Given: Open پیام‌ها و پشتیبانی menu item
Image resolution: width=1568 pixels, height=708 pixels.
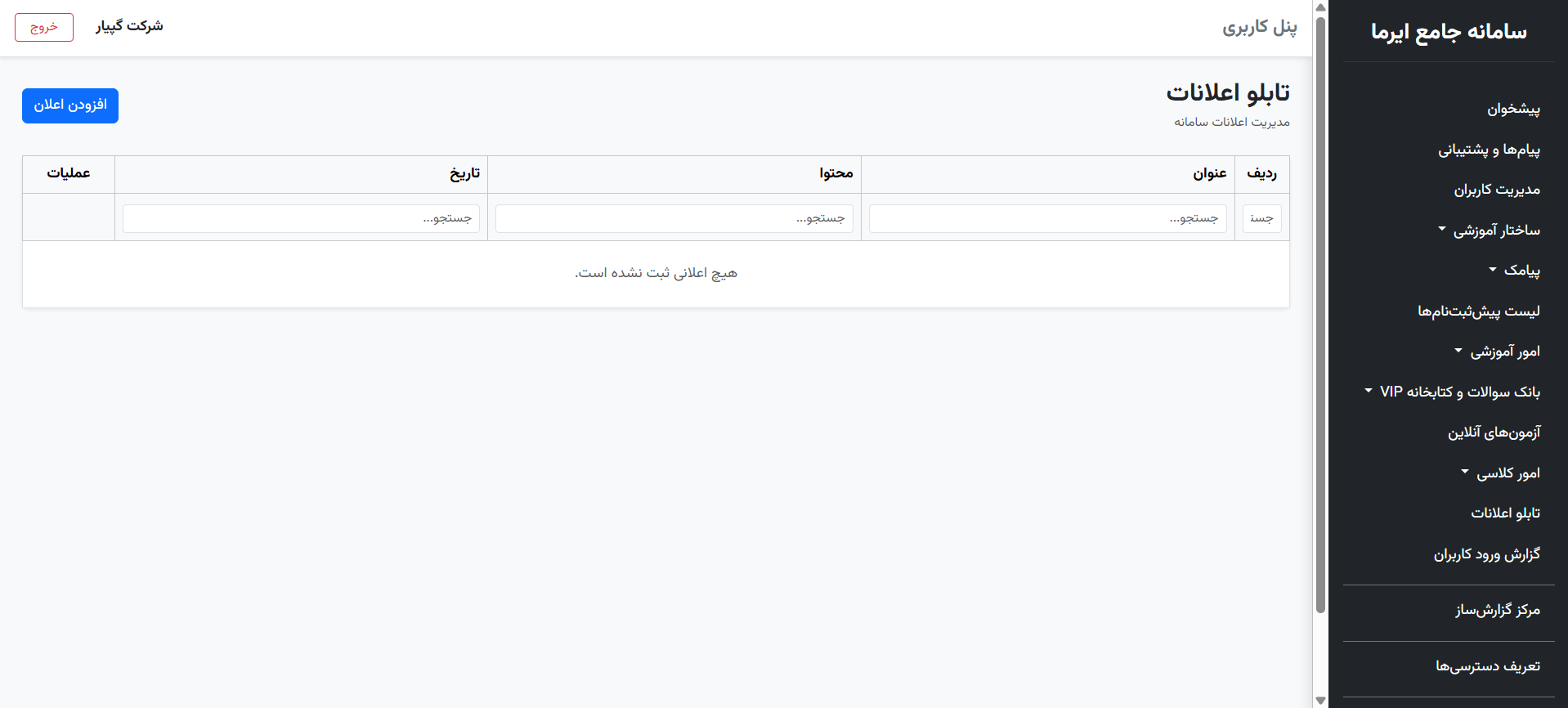Looking at the screenshot, I should pyautogui.click(x=1489, y=150).
